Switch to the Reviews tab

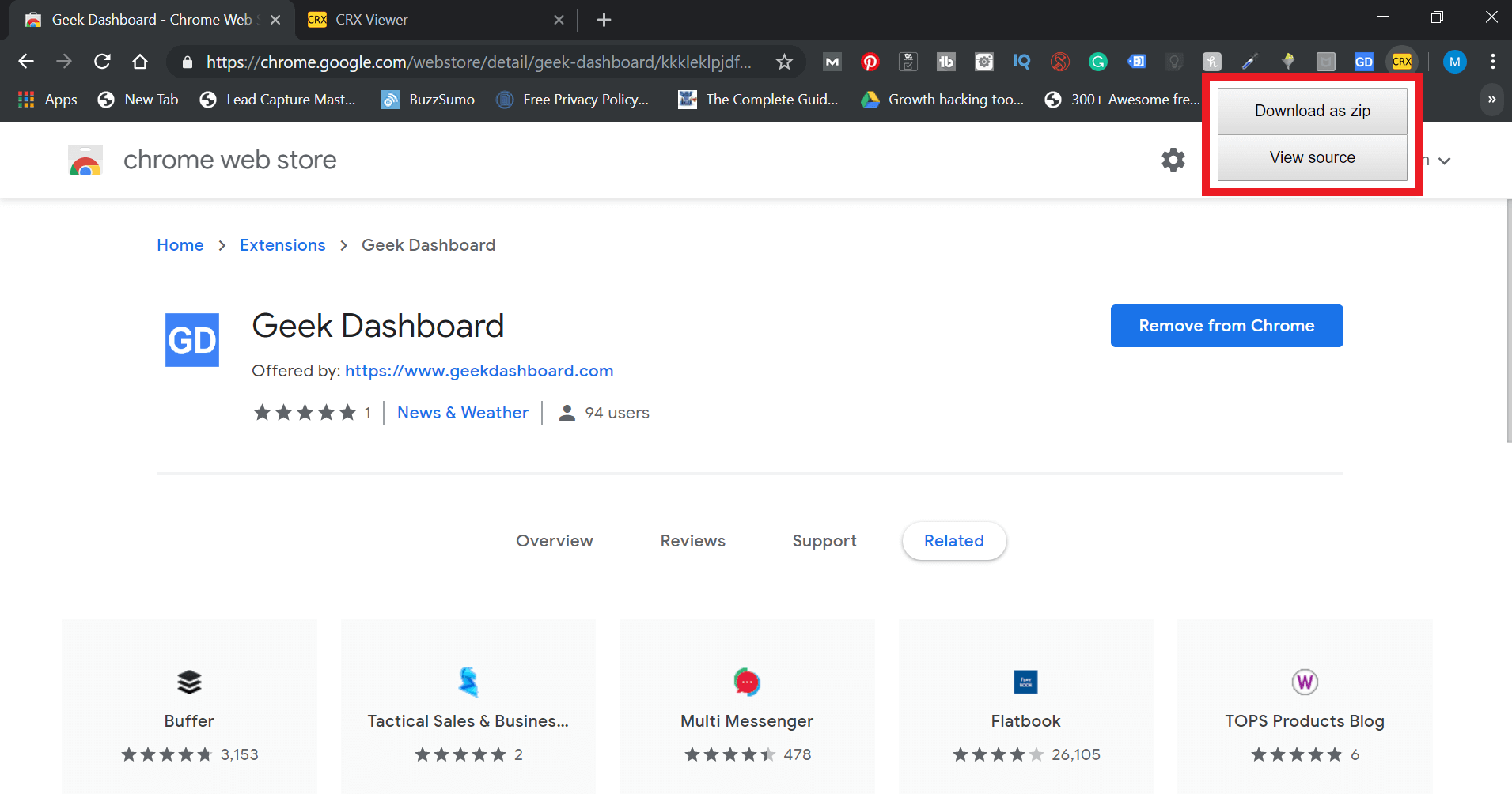pyautogui.click(x=692, y=541)
